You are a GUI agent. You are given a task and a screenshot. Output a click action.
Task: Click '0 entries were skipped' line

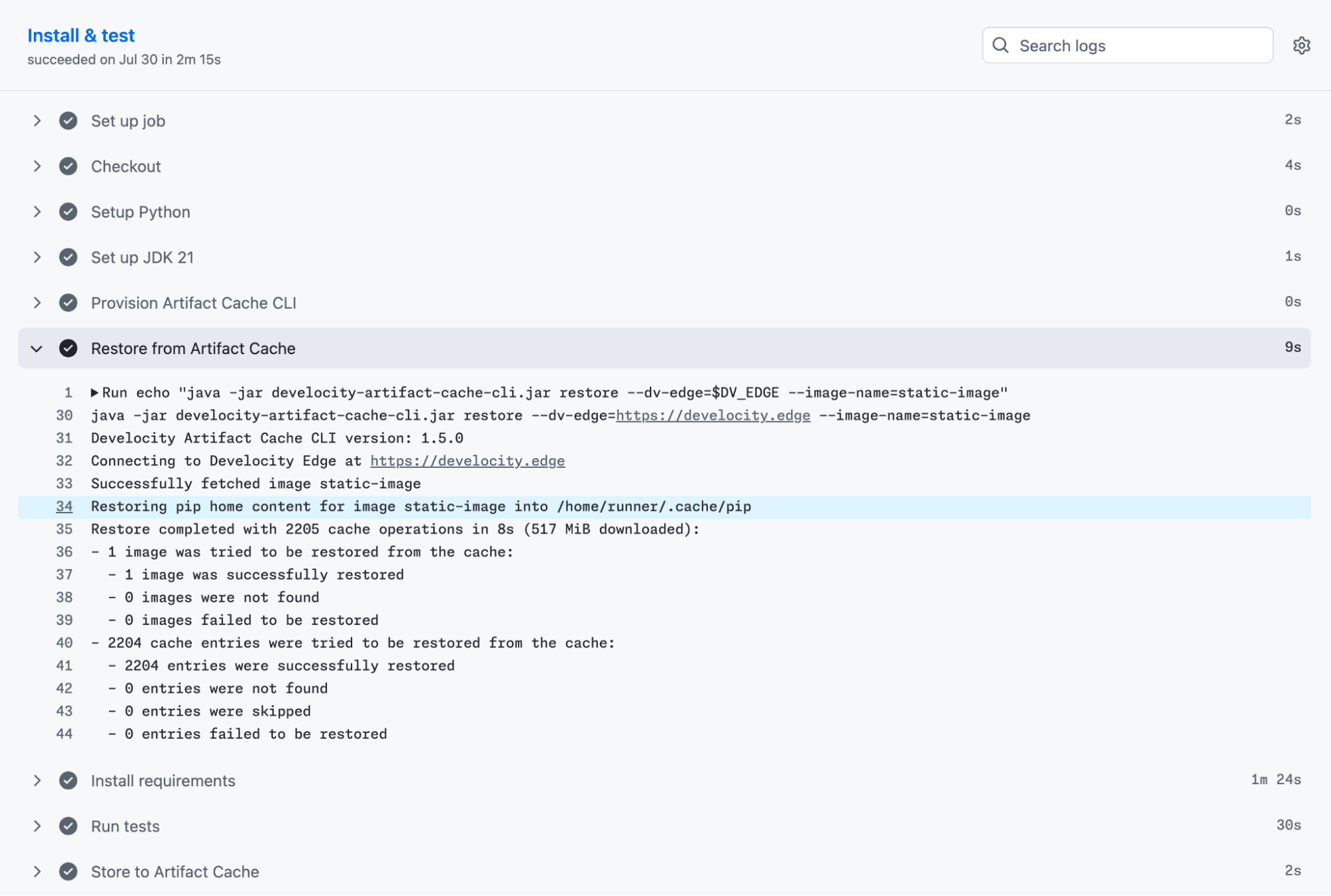[x=209, y=711]
